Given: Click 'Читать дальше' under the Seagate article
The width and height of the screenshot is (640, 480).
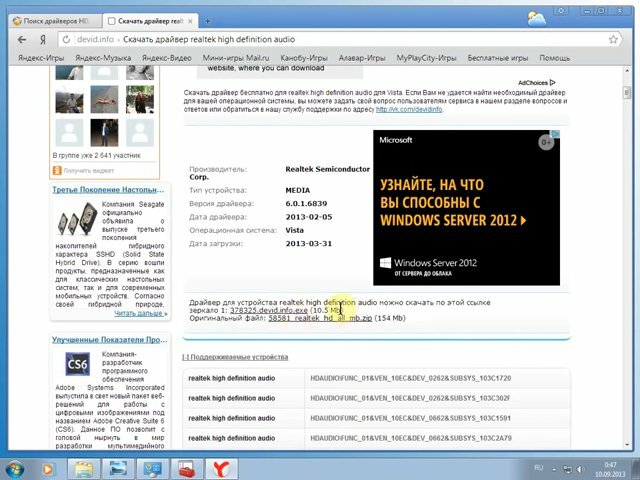Looking at the screenshot, I should point(140,313).
